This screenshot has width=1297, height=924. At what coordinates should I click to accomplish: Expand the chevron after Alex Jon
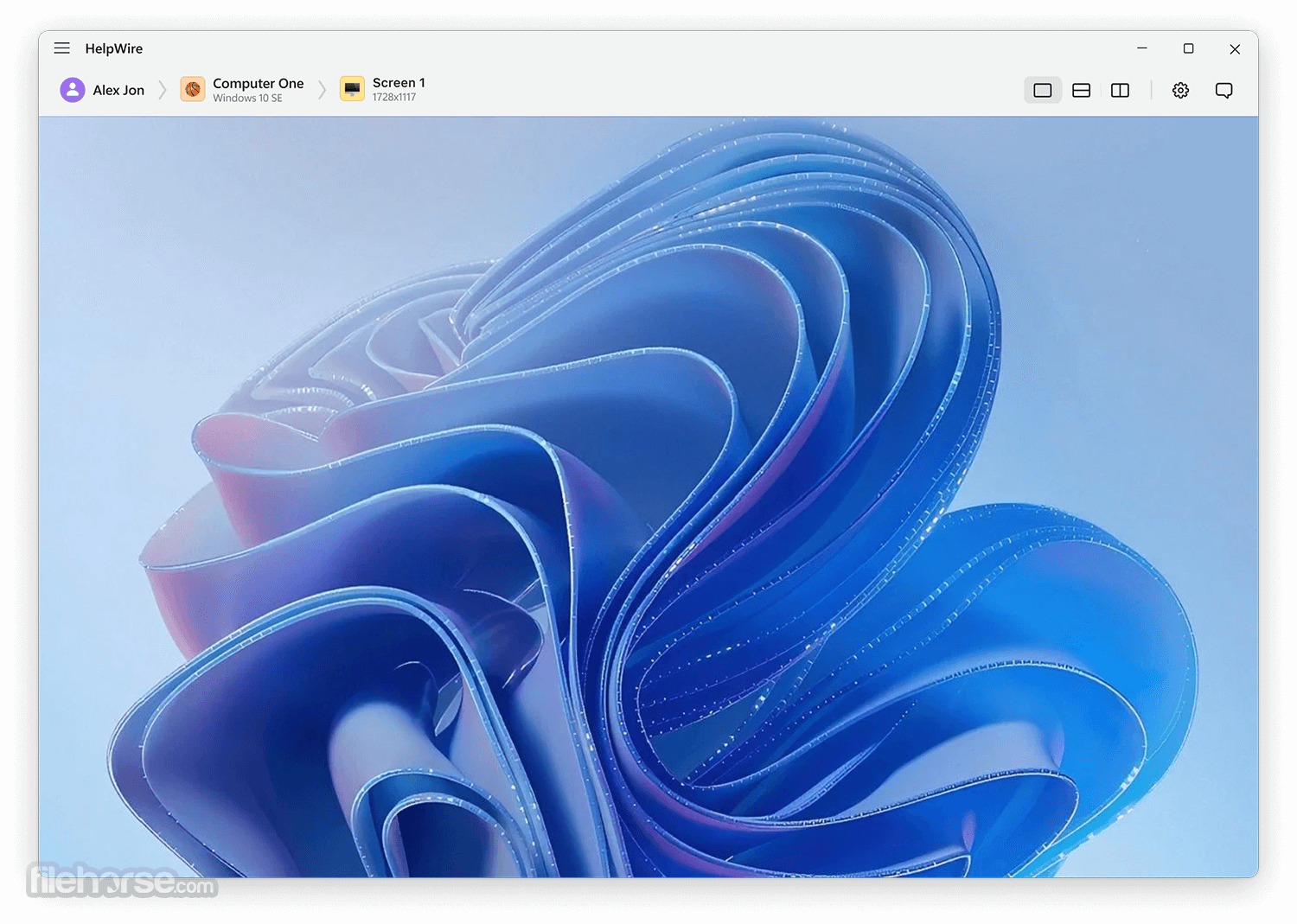pos(162,90)
